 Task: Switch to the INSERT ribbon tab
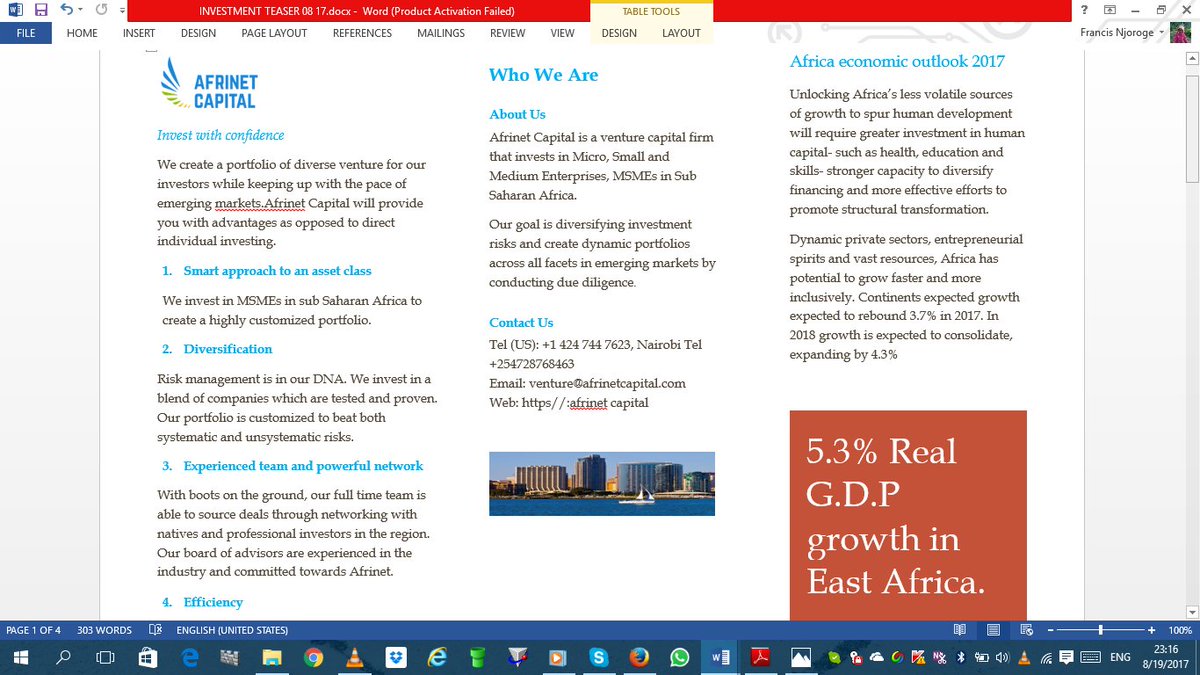[139, 33]
